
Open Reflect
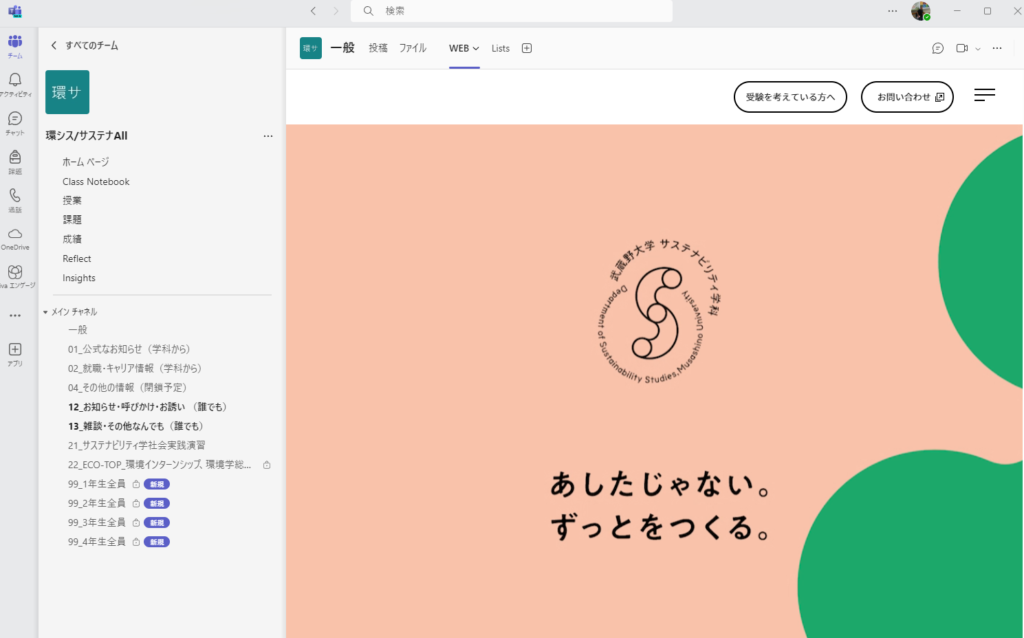[x=76, y=259]
